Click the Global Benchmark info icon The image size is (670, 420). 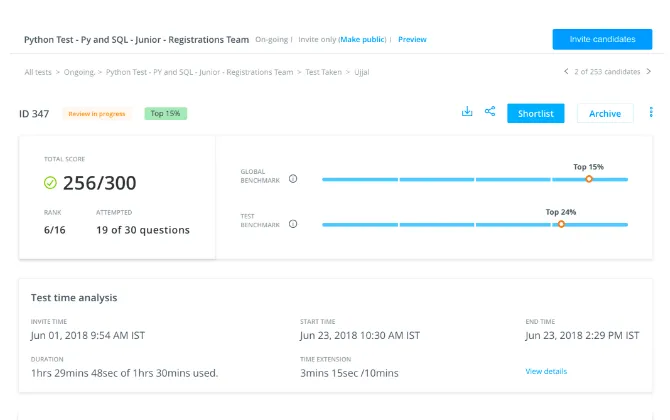(293, 179)
